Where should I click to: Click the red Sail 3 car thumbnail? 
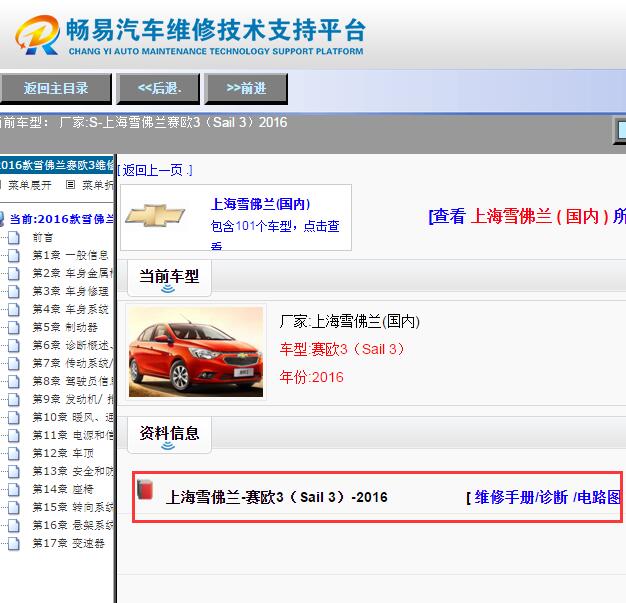(196, 352)
